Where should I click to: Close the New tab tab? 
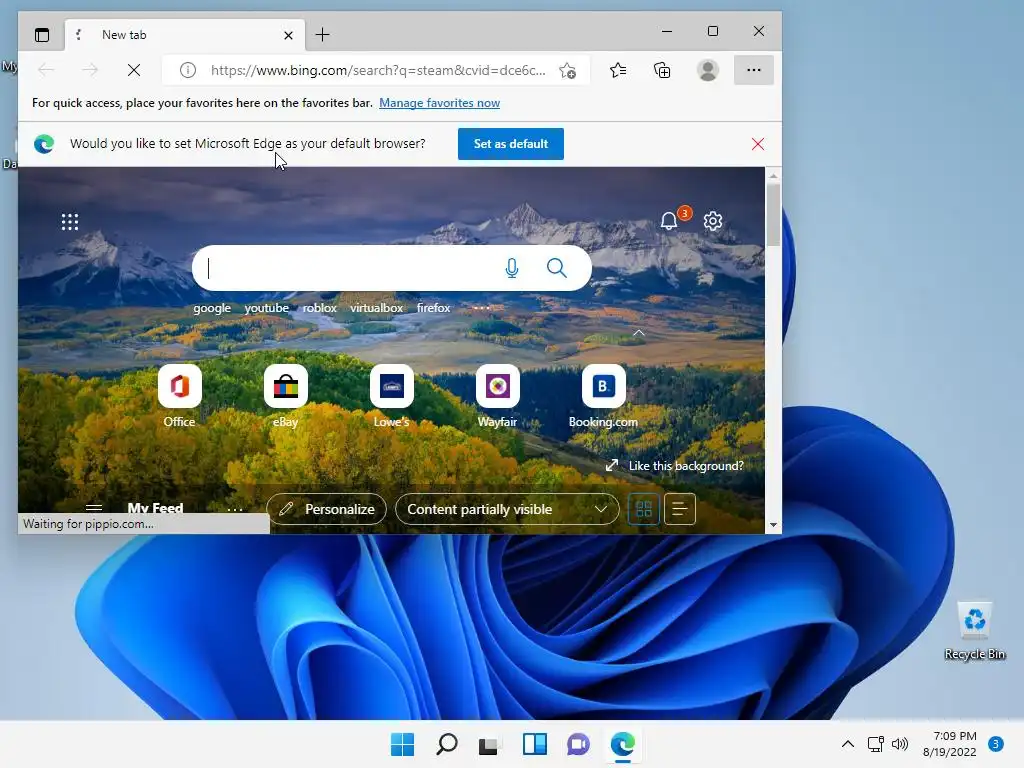(x=288, y=35)
